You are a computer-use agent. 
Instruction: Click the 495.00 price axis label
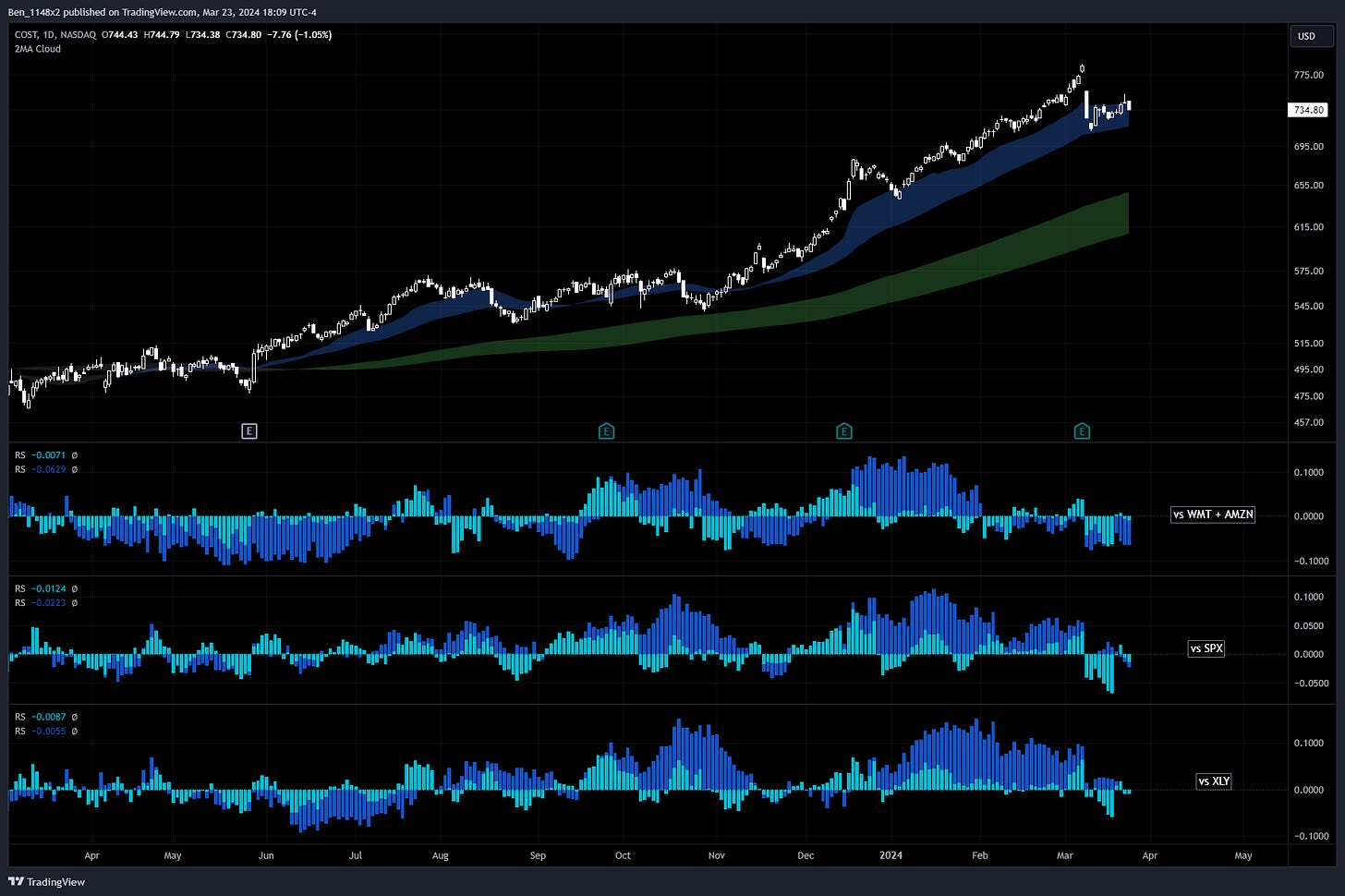(1309, 369)
